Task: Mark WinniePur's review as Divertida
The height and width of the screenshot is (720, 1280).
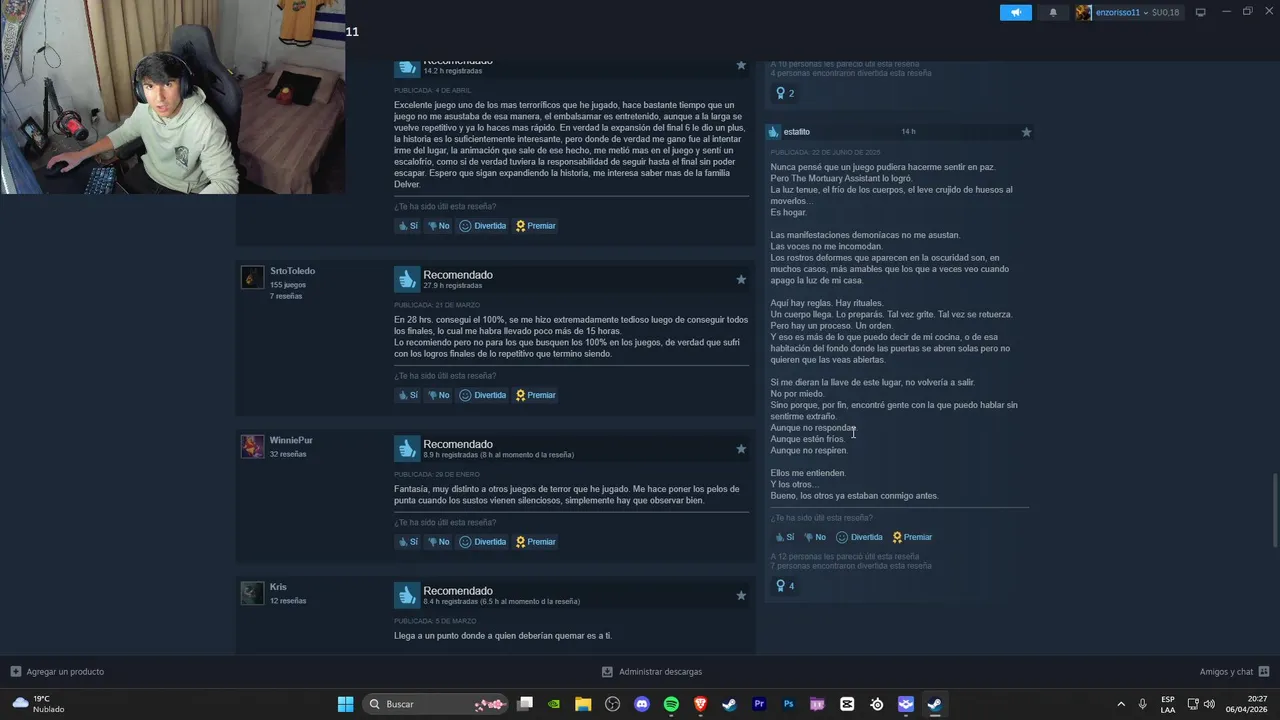Action: (483, 542)
